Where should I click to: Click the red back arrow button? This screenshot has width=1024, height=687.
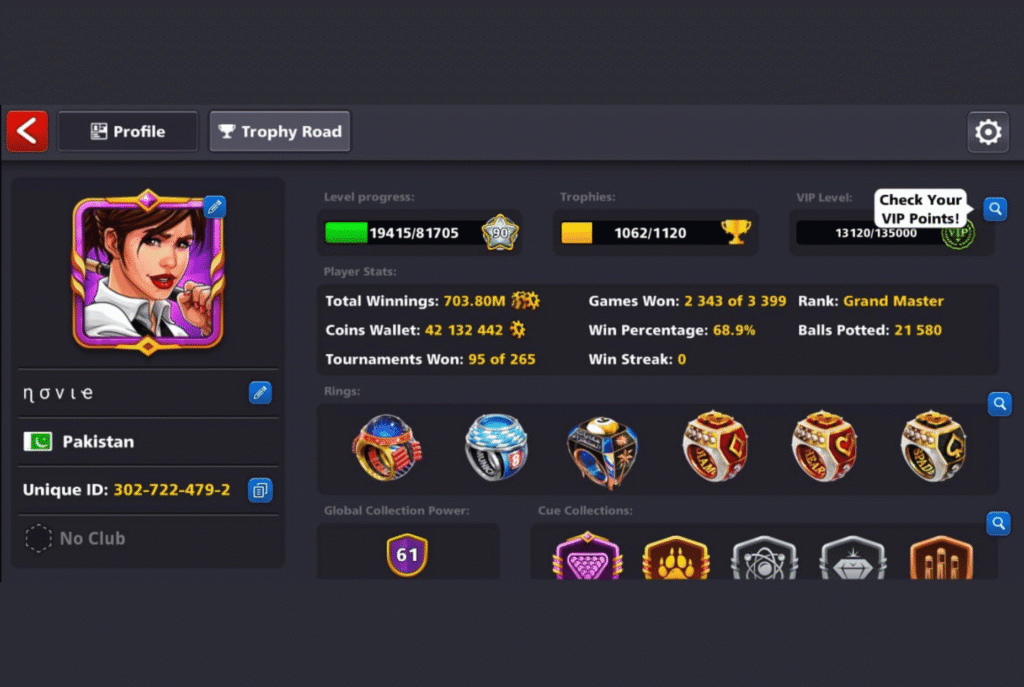pyautogui.click(x=27, y=131)
